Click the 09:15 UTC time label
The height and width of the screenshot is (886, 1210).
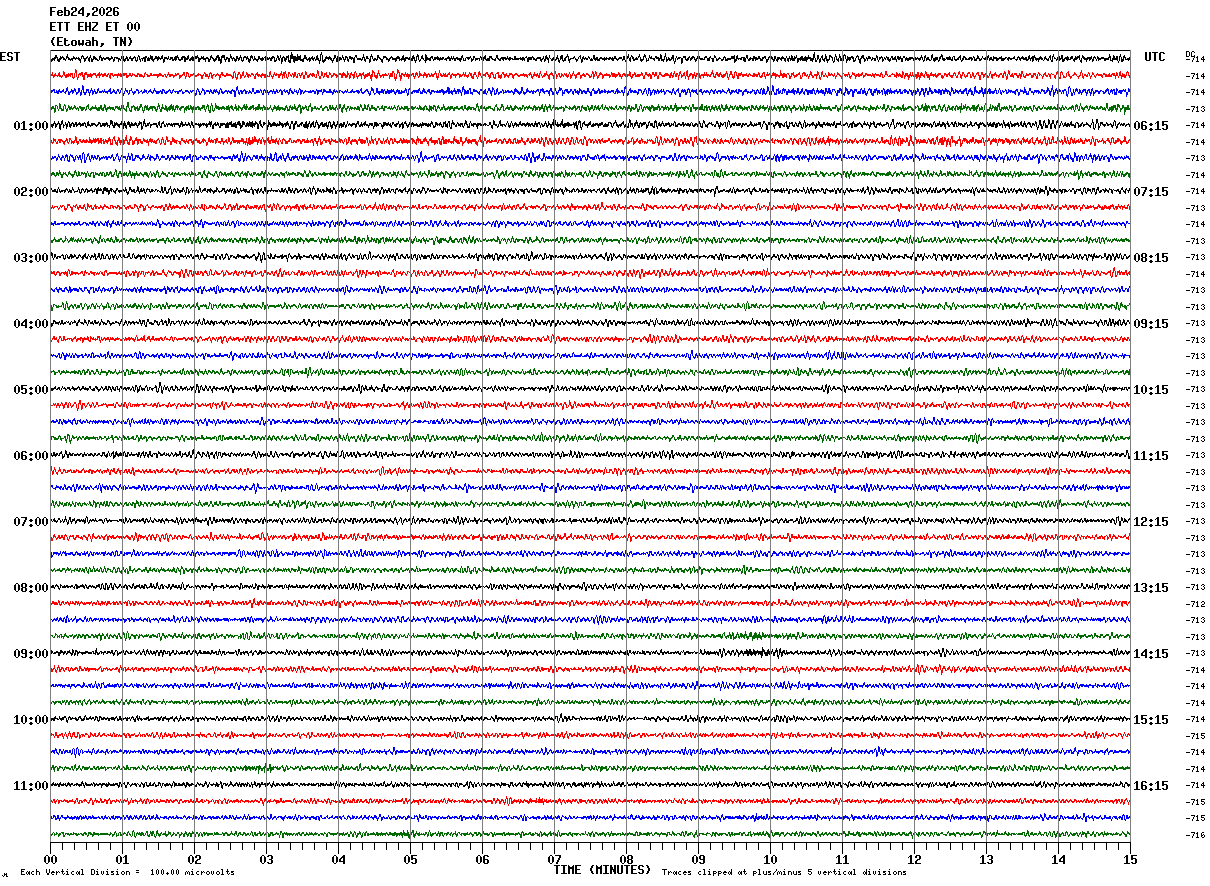tap(1151, 324)
